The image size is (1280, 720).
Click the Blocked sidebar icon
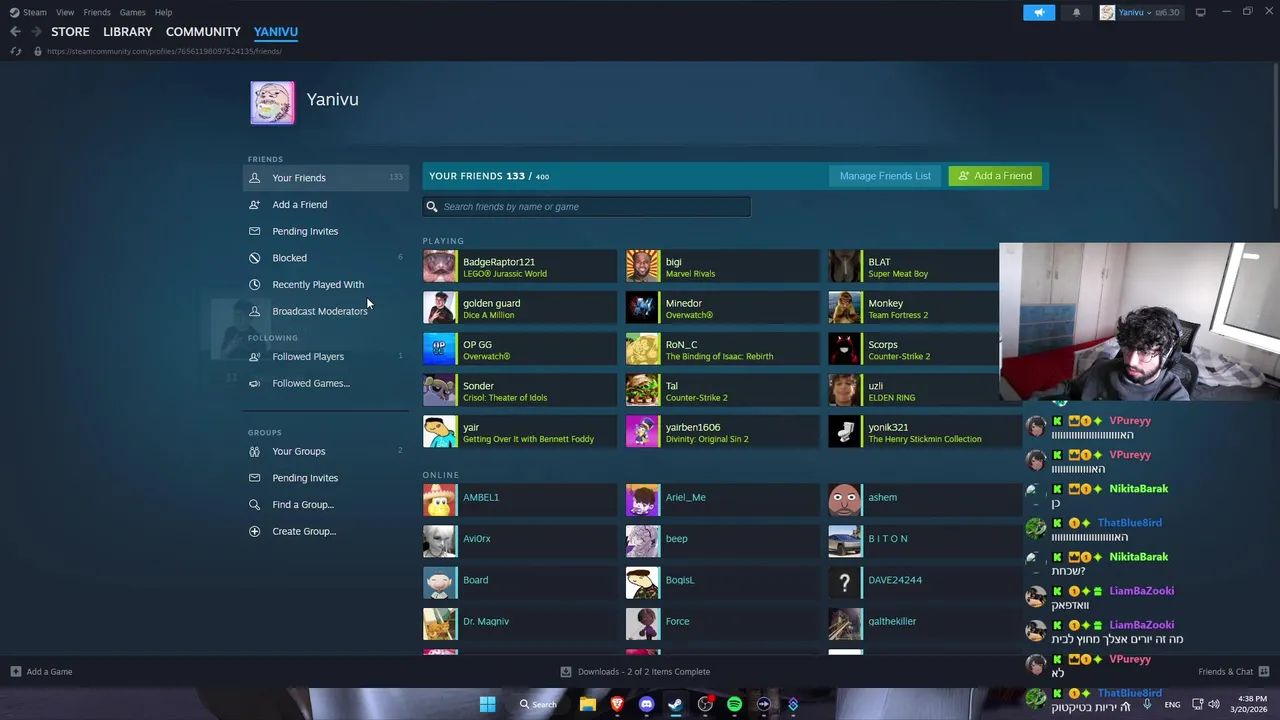coord(254,258)
